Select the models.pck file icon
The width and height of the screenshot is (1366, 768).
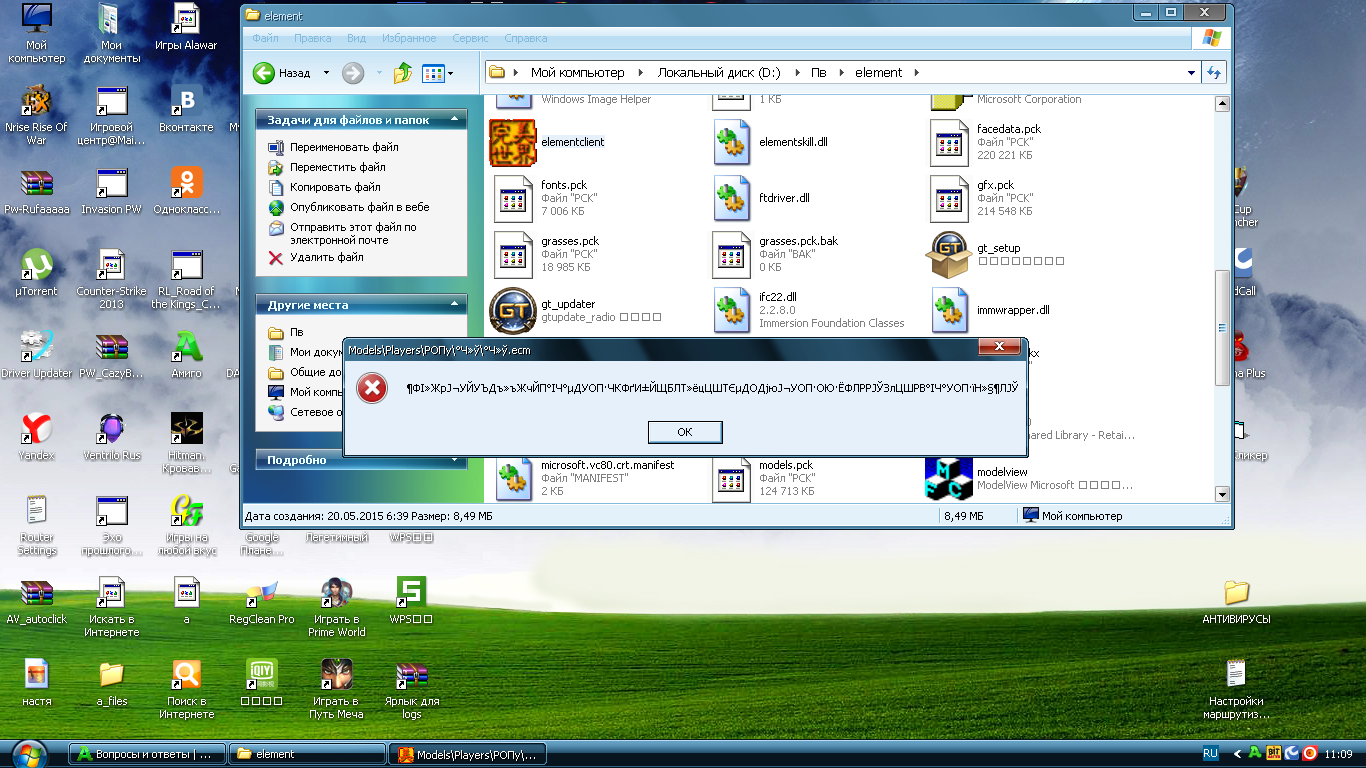tap(732, 479)
